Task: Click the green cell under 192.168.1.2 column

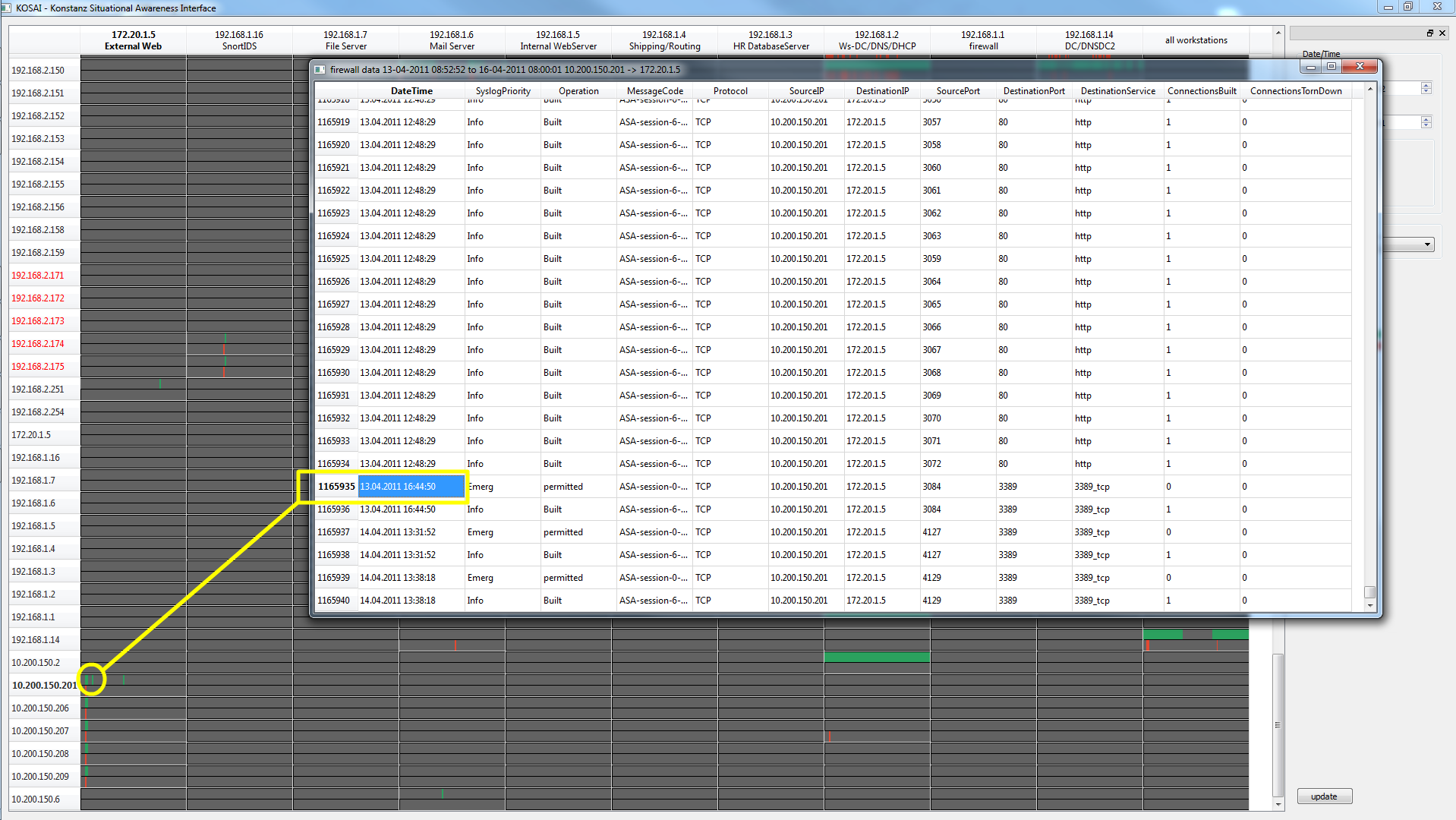Action: [877, 657]
